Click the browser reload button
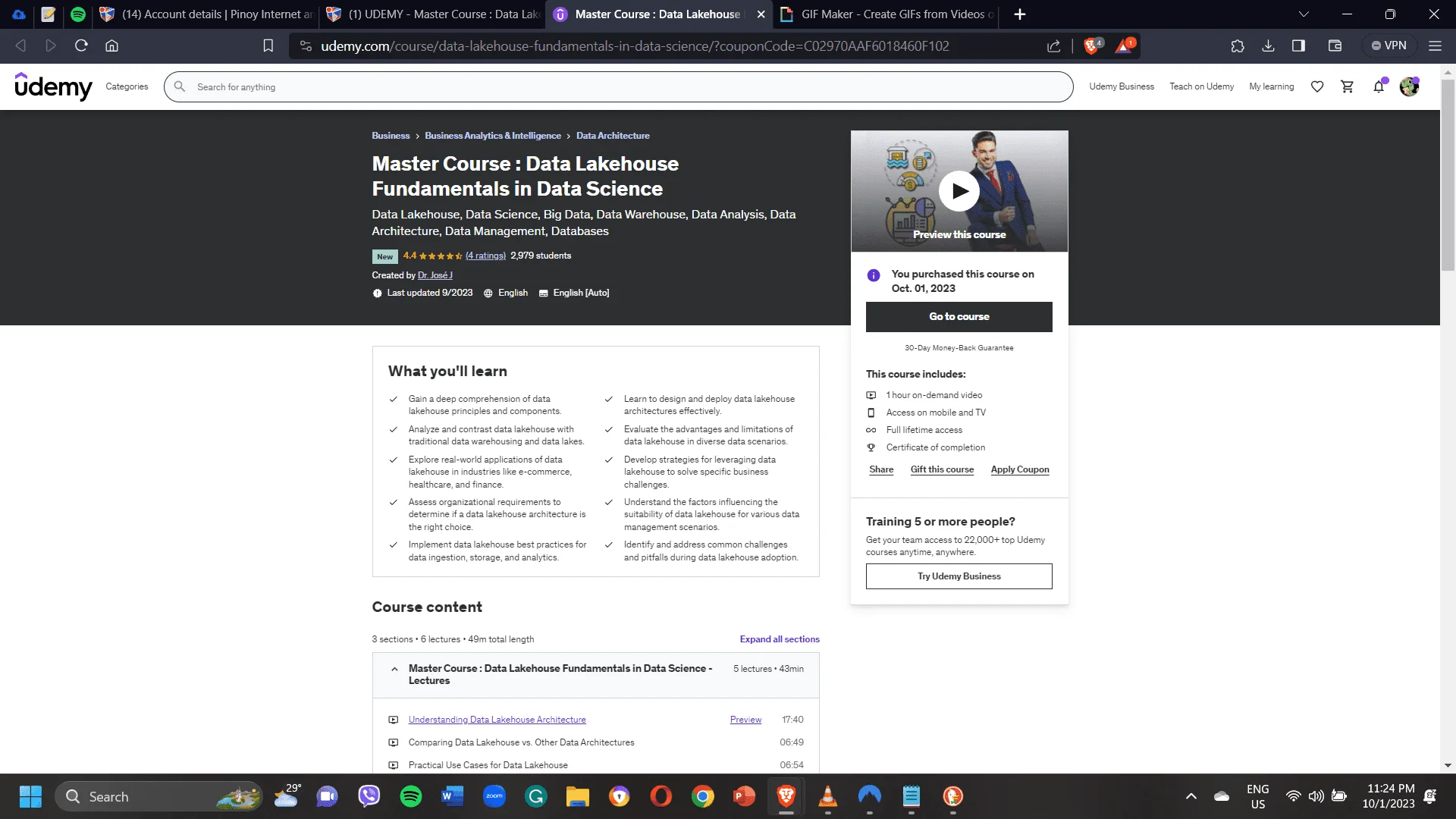Image resolution: width=1456 pixels, height=819 pixels. coord(81,45)
